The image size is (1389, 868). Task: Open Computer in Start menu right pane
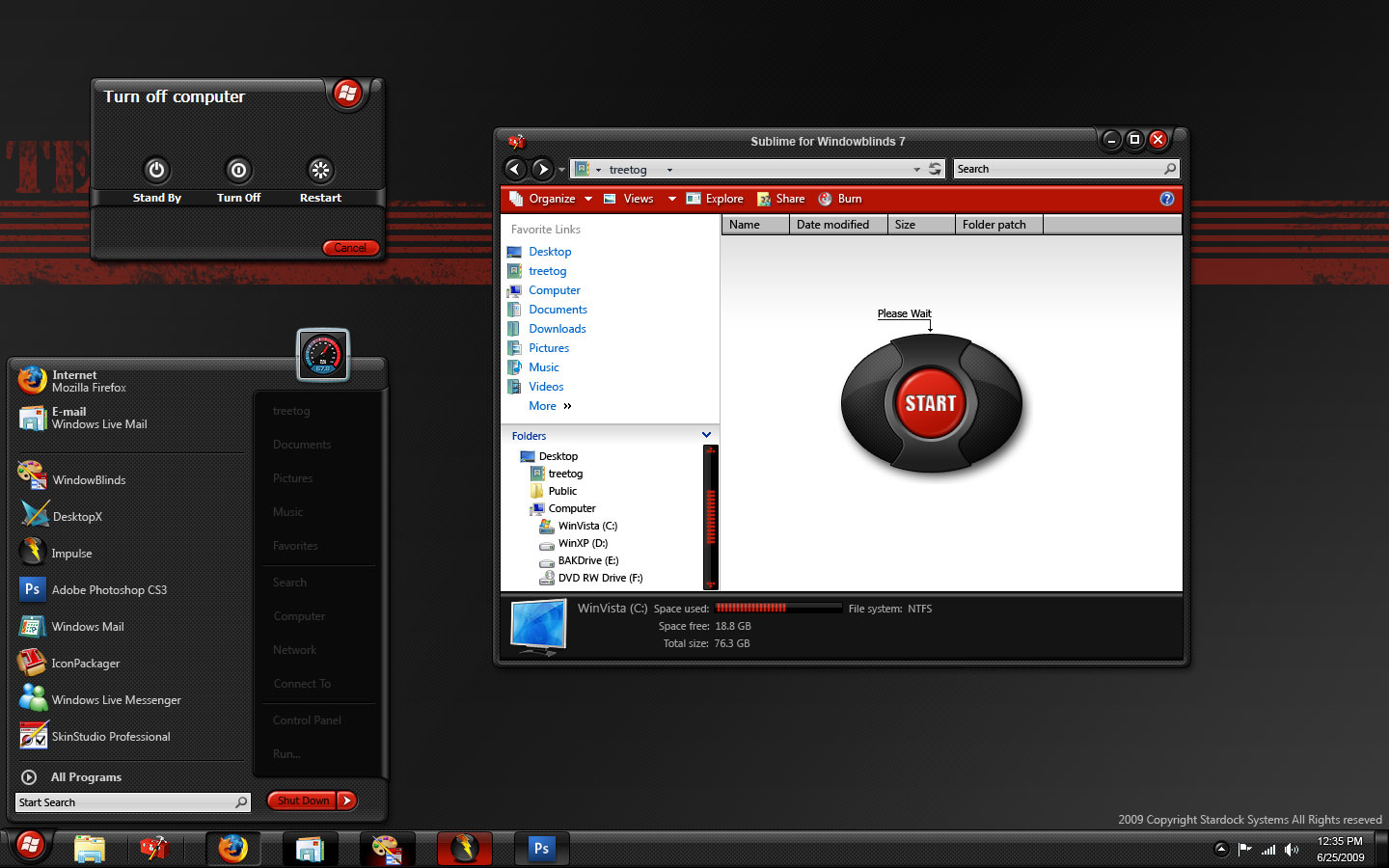click(x=299, y=616)
